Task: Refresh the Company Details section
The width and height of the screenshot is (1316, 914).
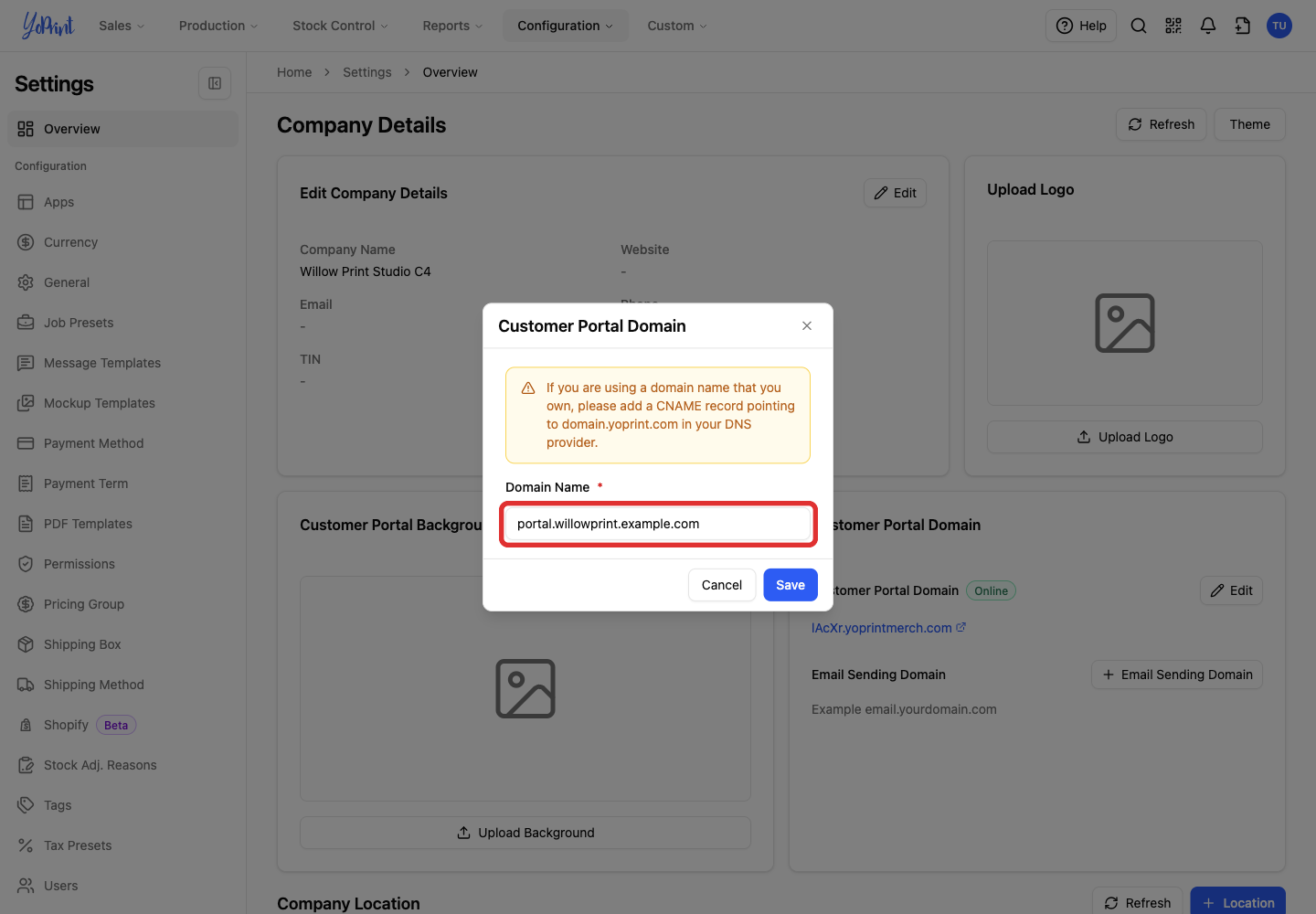Action: pos(1162,124)
